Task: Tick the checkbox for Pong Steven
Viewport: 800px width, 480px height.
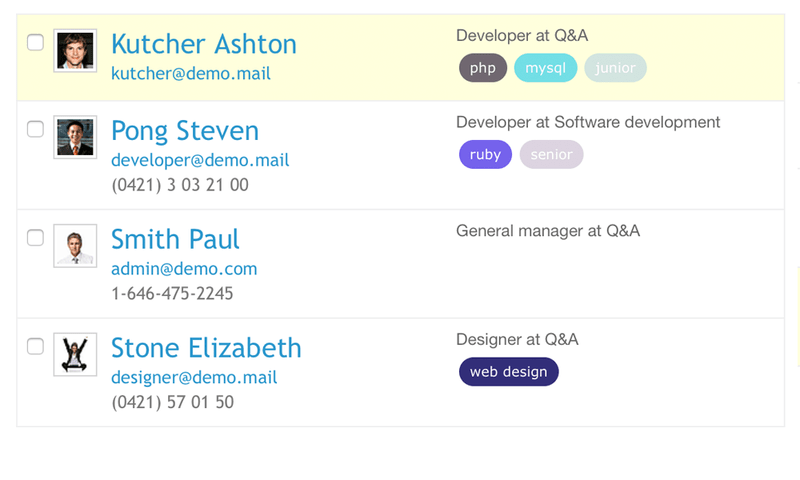Action: [x=35, y=129]
